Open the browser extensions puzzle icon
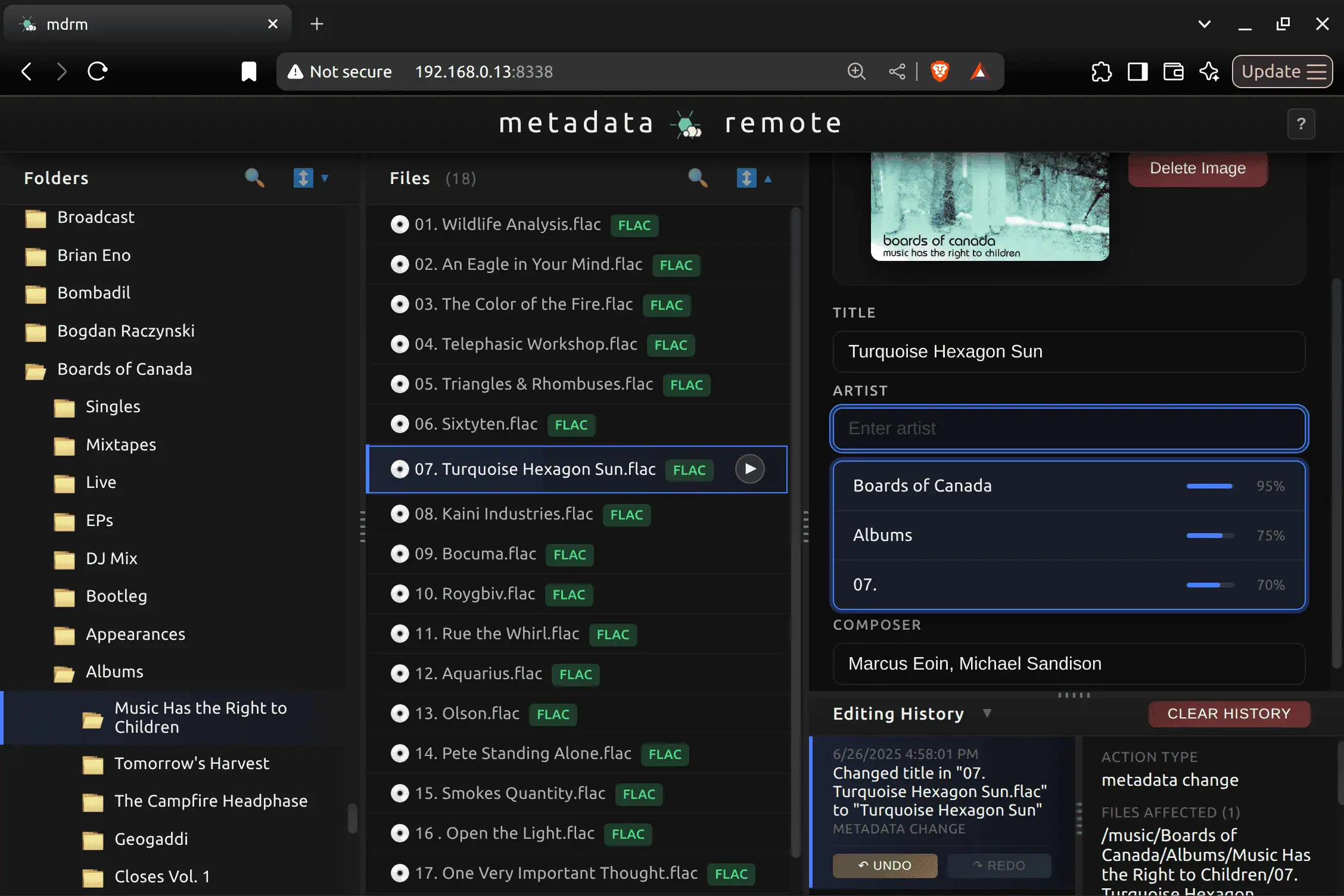Screen dimensions: 1344x896 click(1101, 71)
